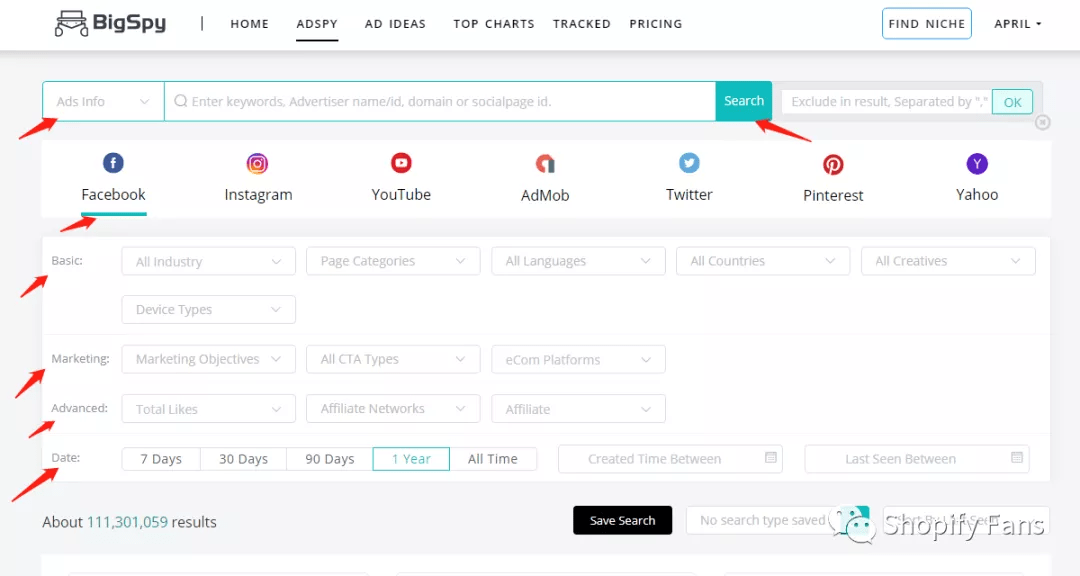Select the YouTube platform icon
Viewport: 1080px width, 576px height.
401,163
